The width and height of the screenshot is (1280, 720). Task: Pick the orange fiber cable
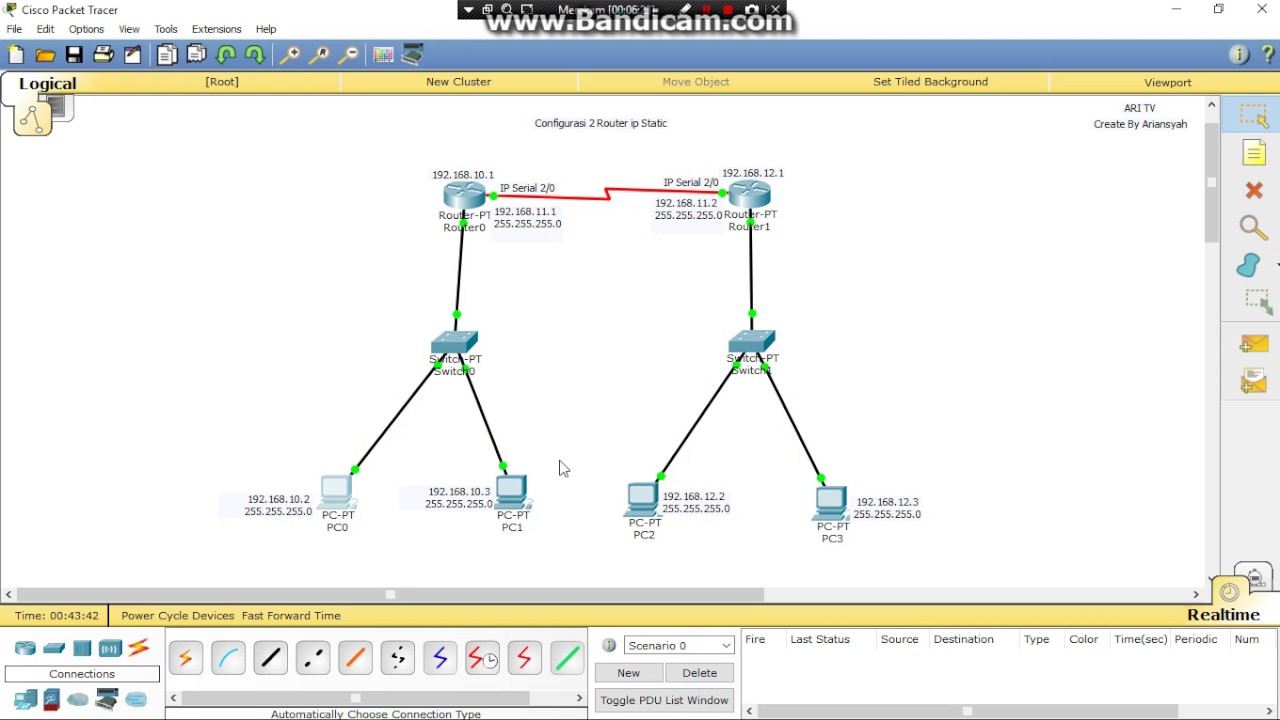[355, 658]
